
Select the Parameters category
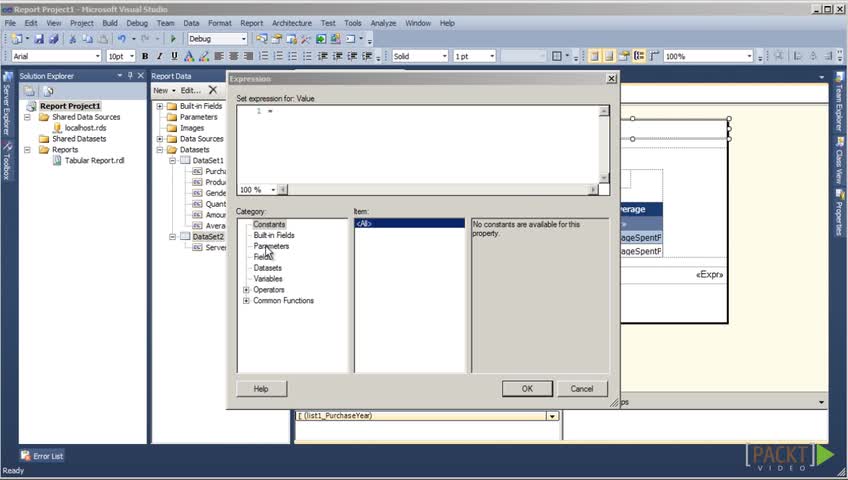[271, 246]
